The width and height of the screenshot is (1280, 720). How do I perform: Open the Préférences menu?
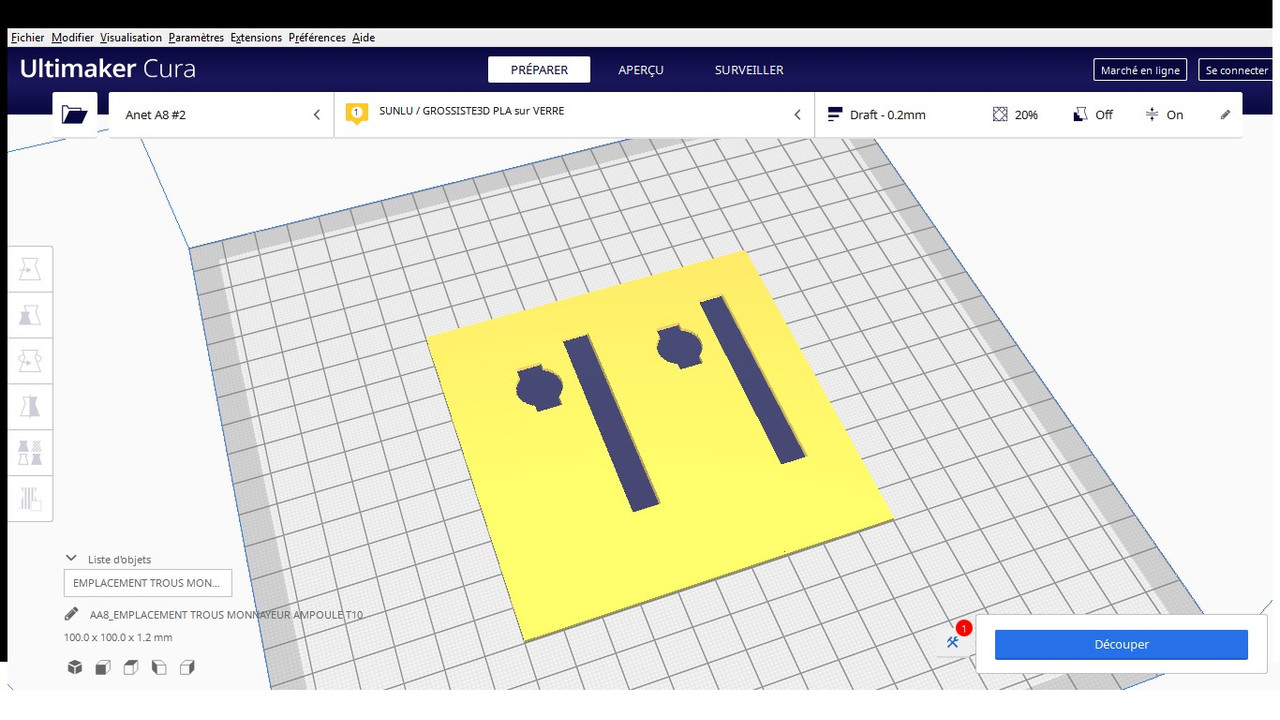point(317,38)
